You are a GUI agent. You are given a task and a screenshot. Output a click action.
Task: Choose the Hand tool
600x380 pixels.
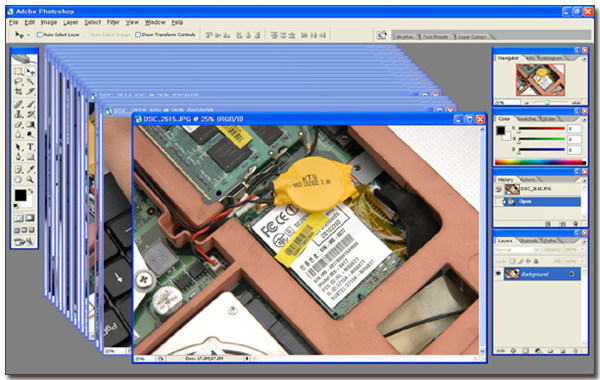18,179
